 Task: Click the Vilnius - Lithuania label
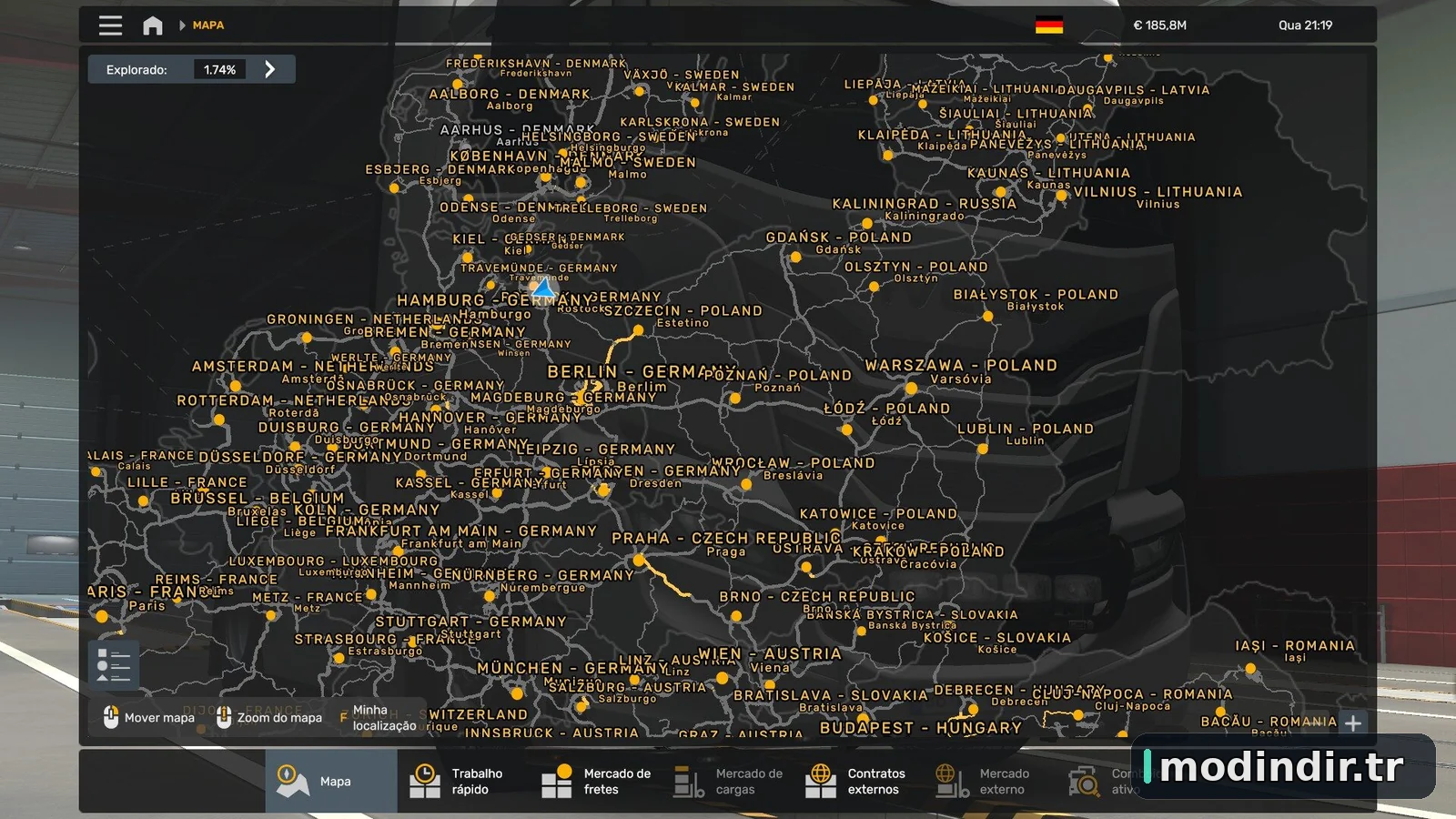coord(1158,192)
